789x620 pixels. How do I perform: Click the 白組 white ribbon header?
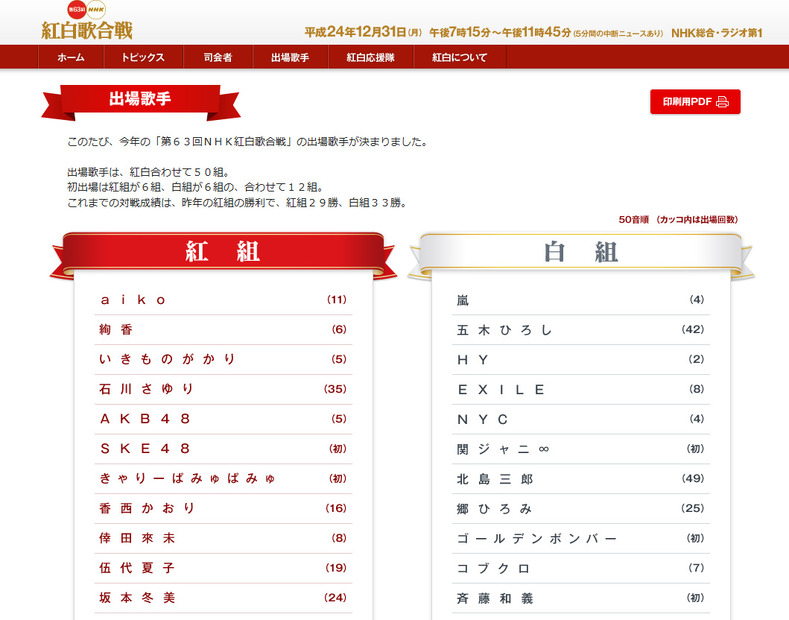(581, 254)
